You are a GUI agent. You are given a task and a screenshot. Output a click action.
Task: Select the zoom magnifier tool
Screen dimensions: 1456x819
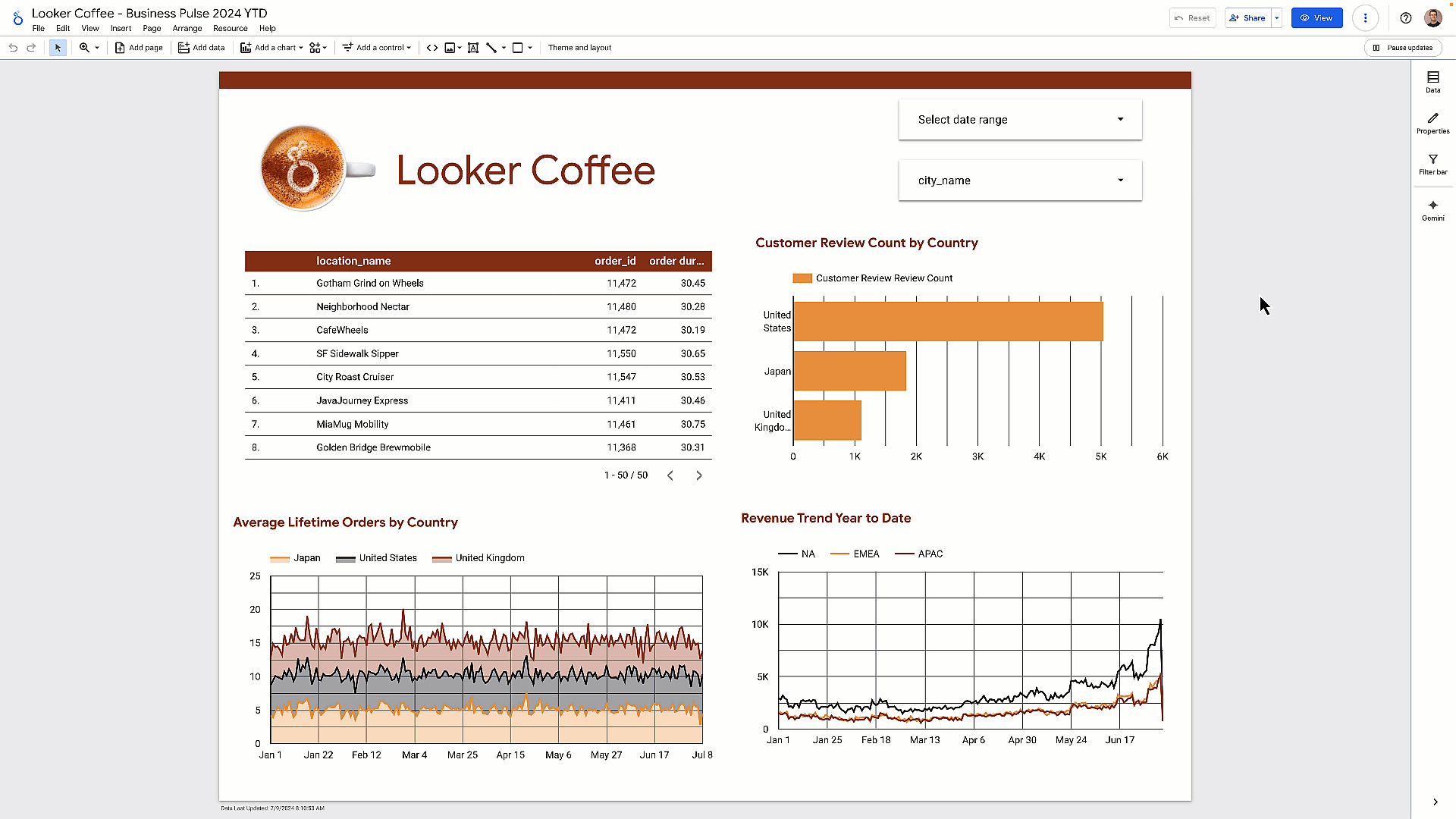click(84, 47)
